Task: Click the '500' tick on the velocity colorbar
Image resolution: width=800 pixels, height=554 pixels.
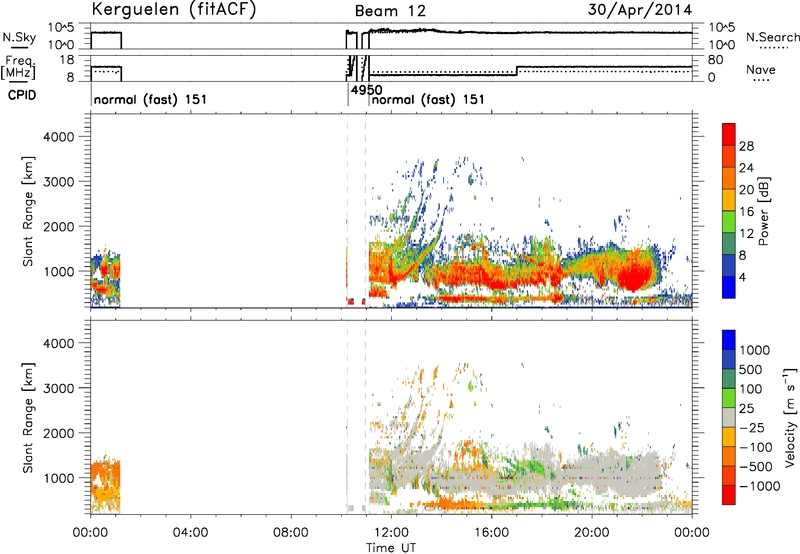Action: [x=751, y=370]
